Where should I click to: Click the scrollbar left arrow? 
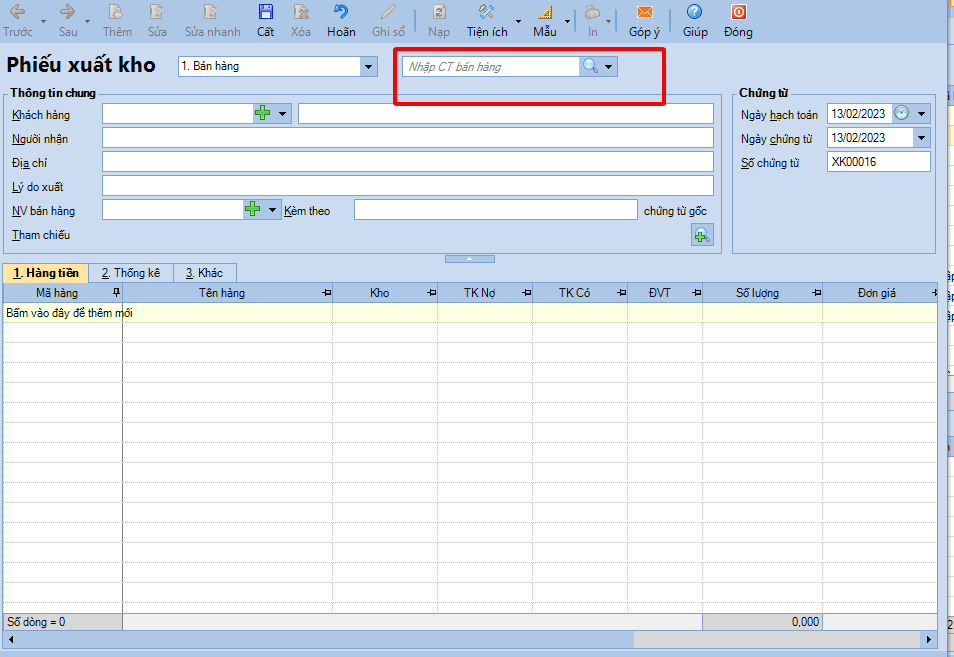[10, 639]
